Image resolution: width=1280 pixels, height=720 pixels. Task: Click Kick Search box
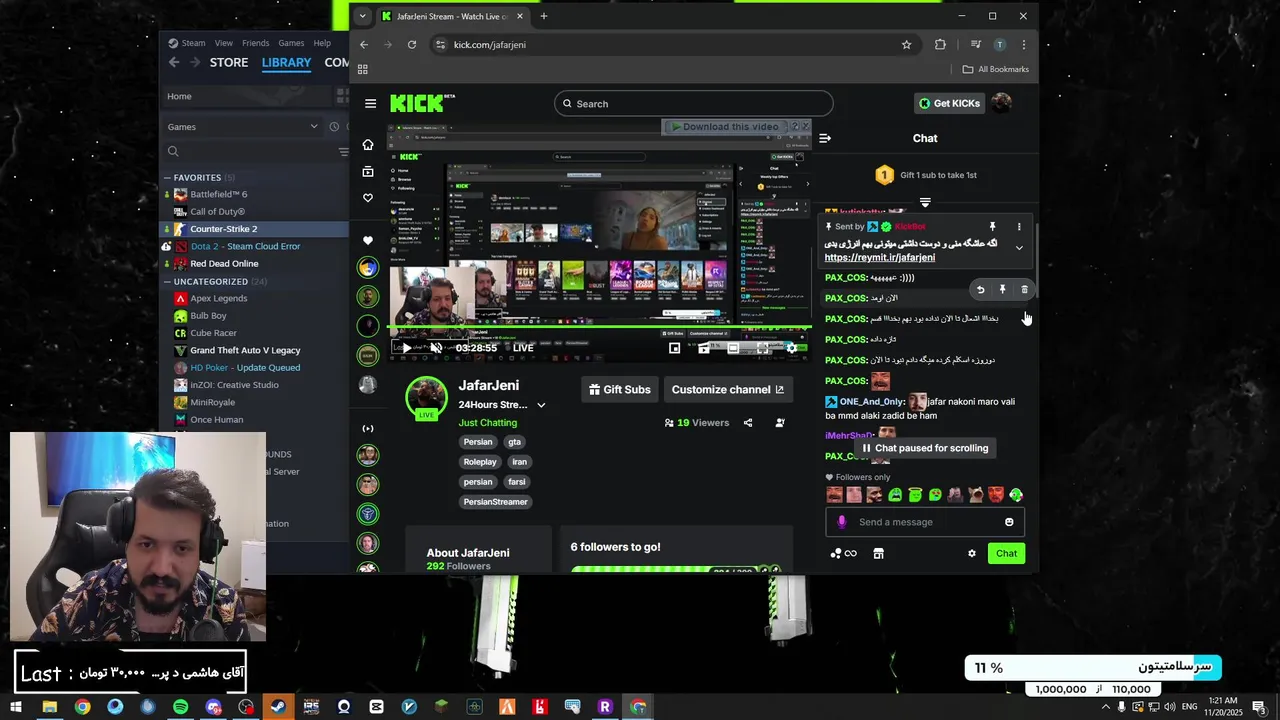point(694,104)
